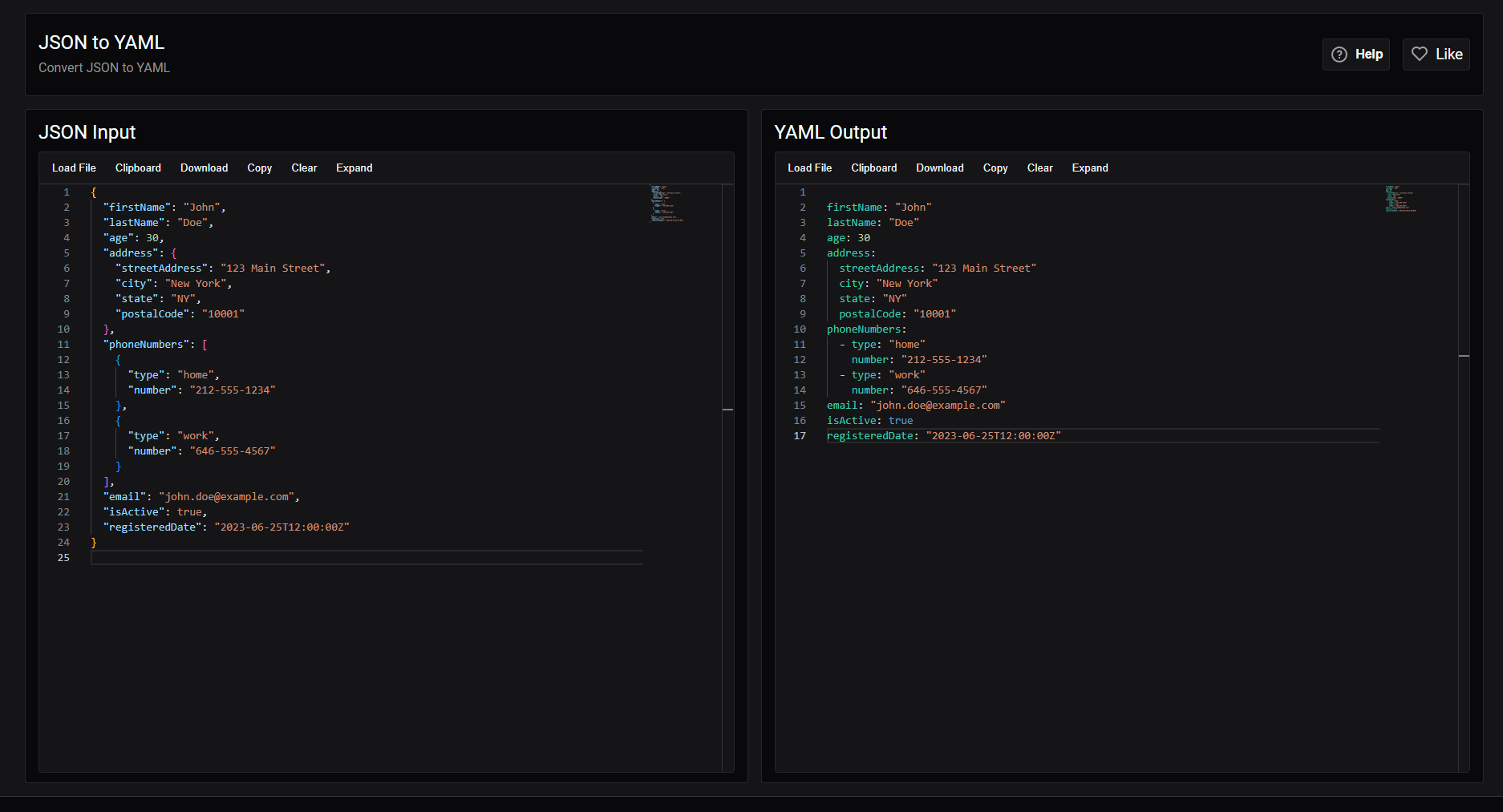Click "streetAddress": "123 Main Street" in JSON Input

223,269
